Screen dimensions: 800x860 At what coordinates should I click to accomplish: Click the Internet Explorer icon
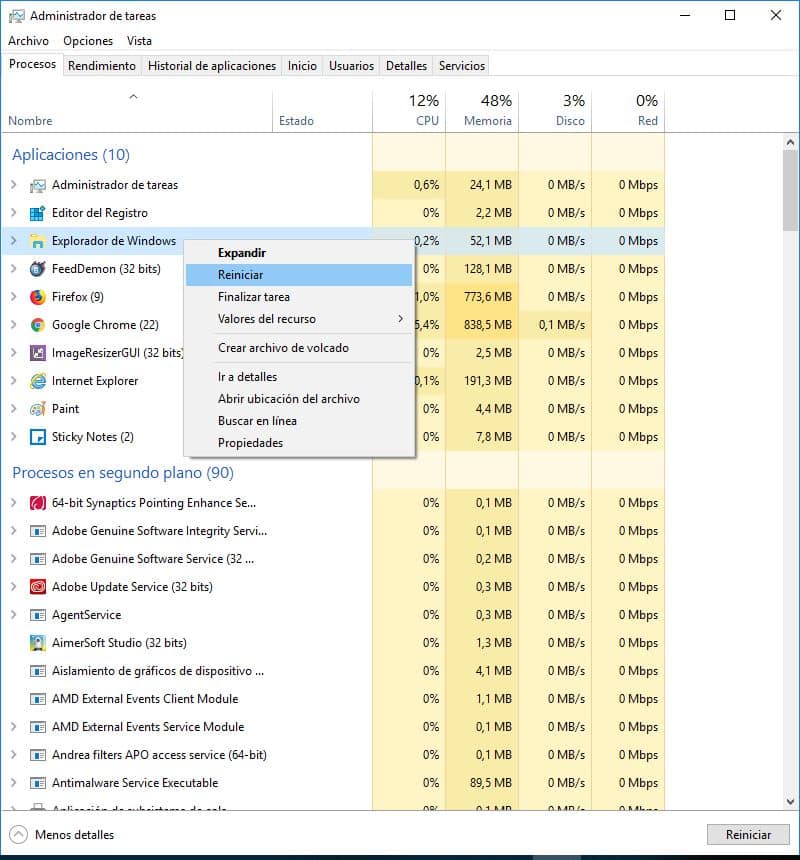pos(38,381)
